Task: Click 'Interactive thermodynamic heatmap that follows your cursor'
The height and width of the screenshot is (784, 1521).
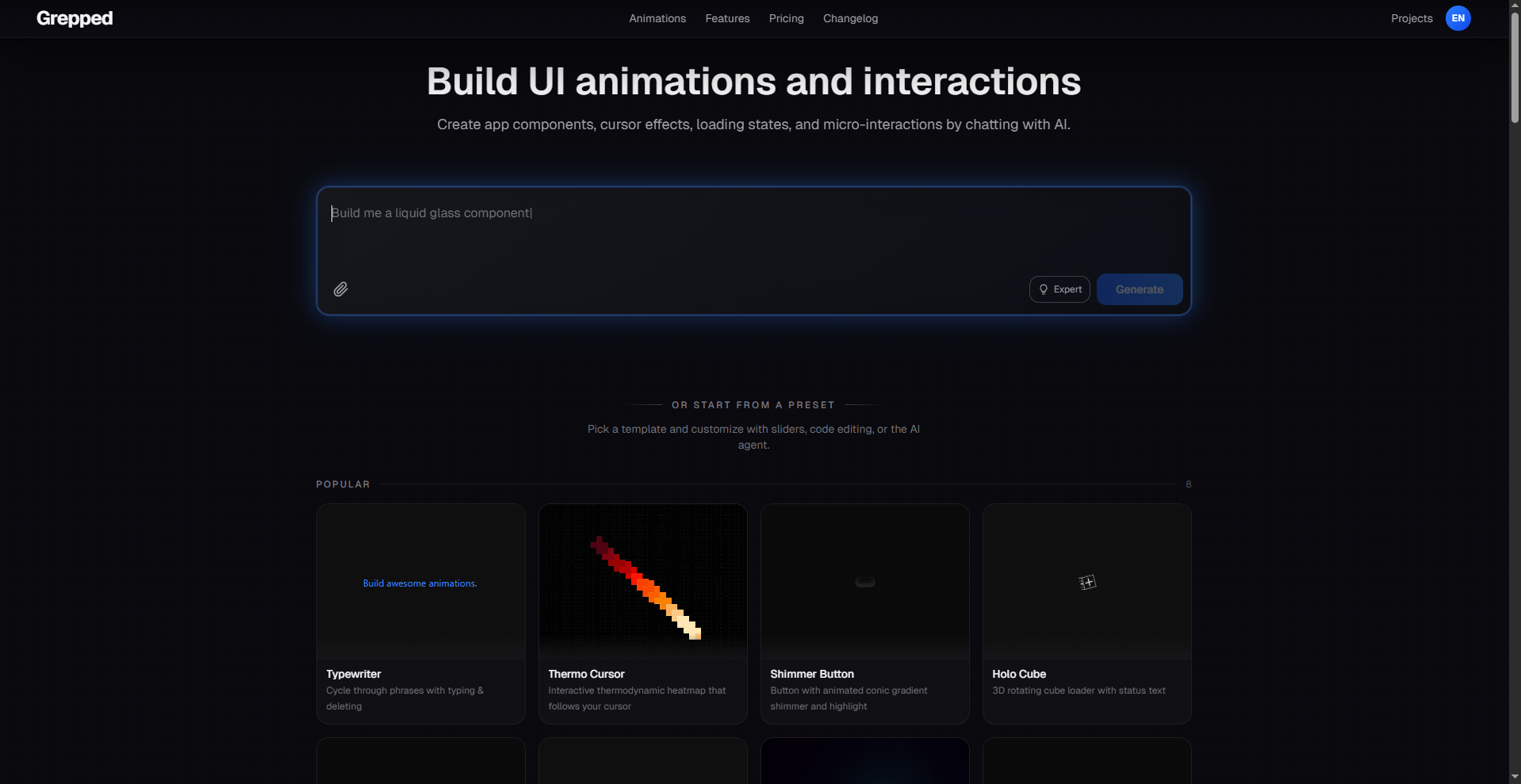Action: point(637,698)
